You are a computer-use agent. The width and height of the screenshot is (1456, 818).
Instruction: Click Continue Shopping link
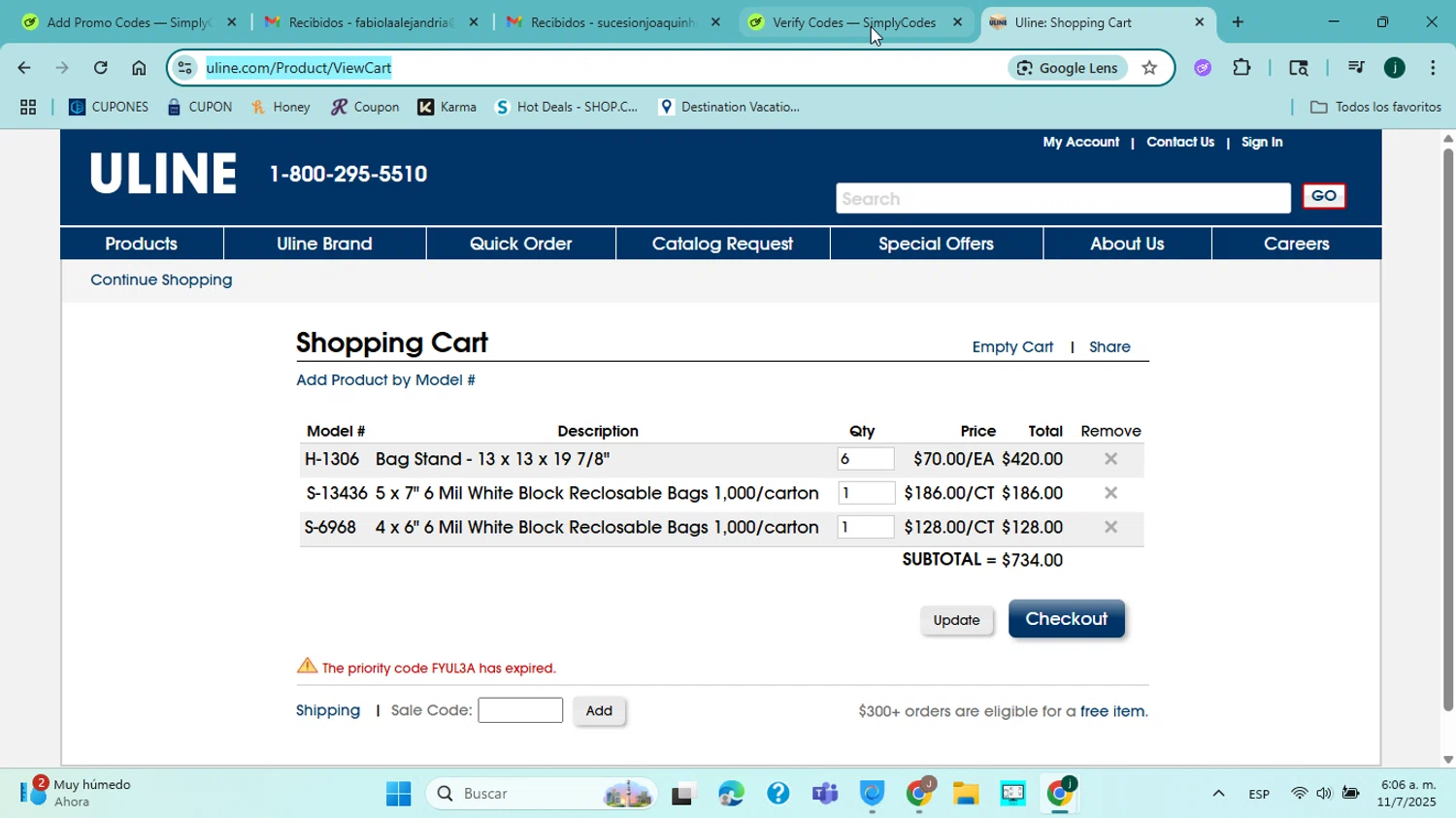point(161,280)
